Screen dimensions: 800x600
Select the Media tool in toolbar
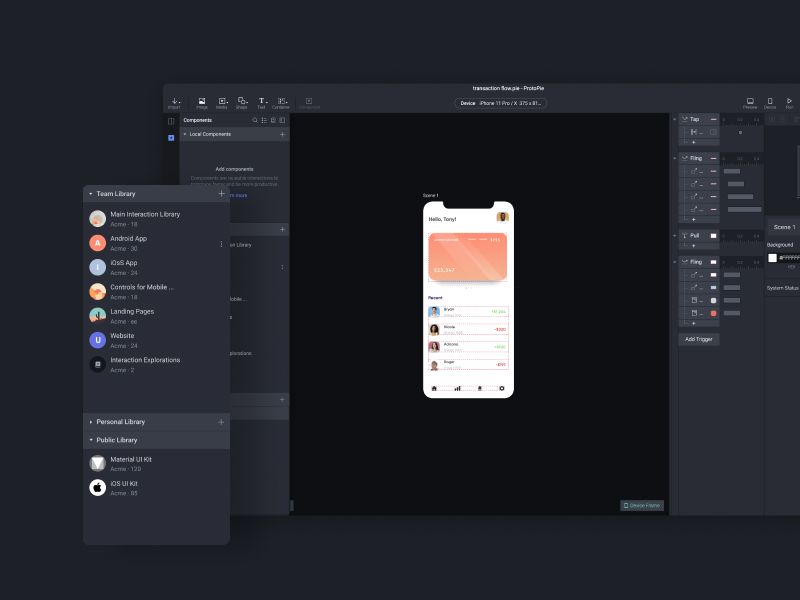(x=222, y=103)
